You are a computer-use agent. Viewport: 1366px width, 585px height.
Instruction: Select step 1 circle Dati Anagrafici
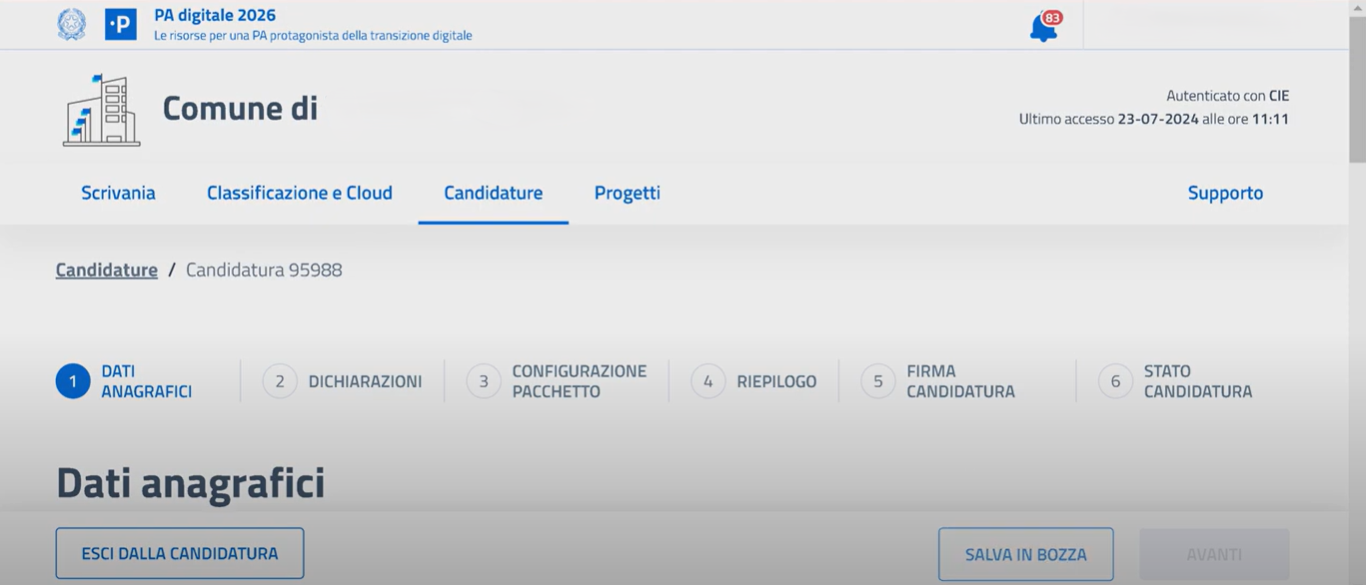pyautogui.click(x=73, y=382)
